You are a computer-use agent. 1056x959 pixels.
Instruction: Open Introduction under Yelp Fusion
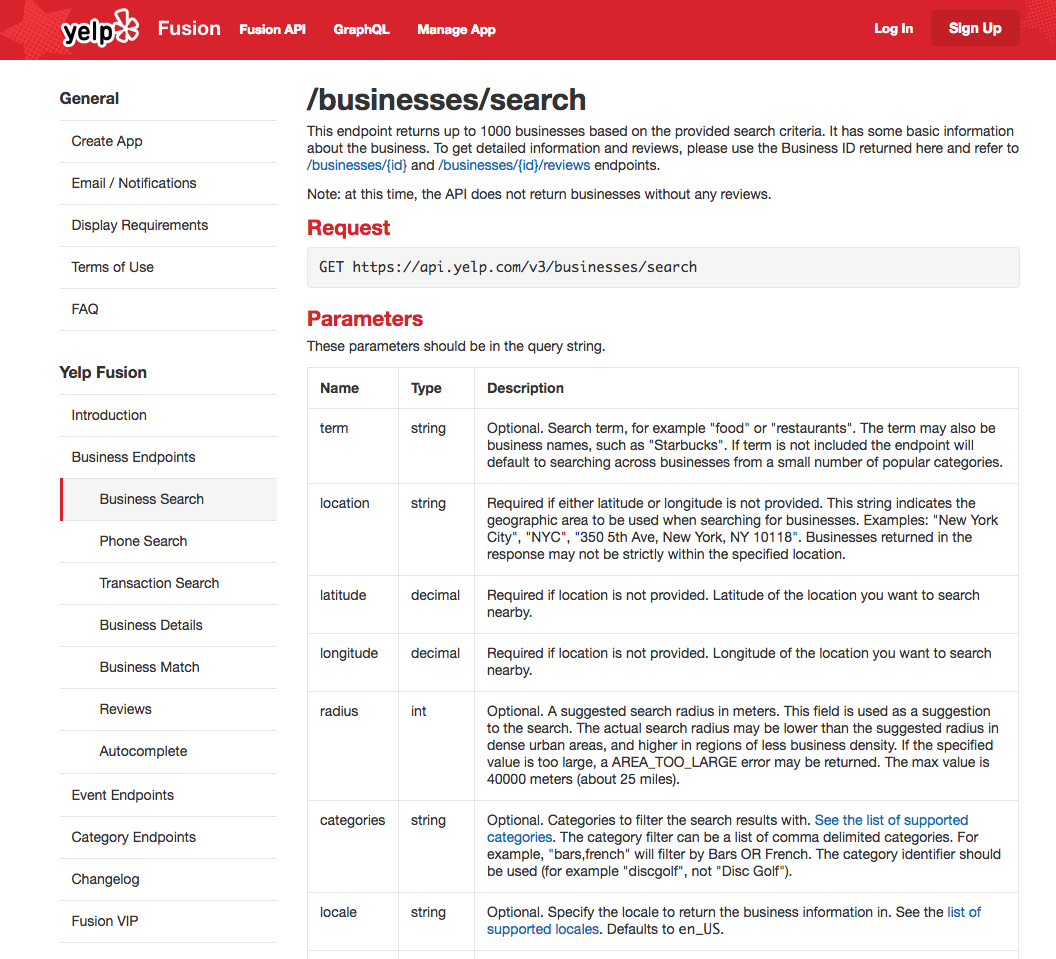[168, 416]
